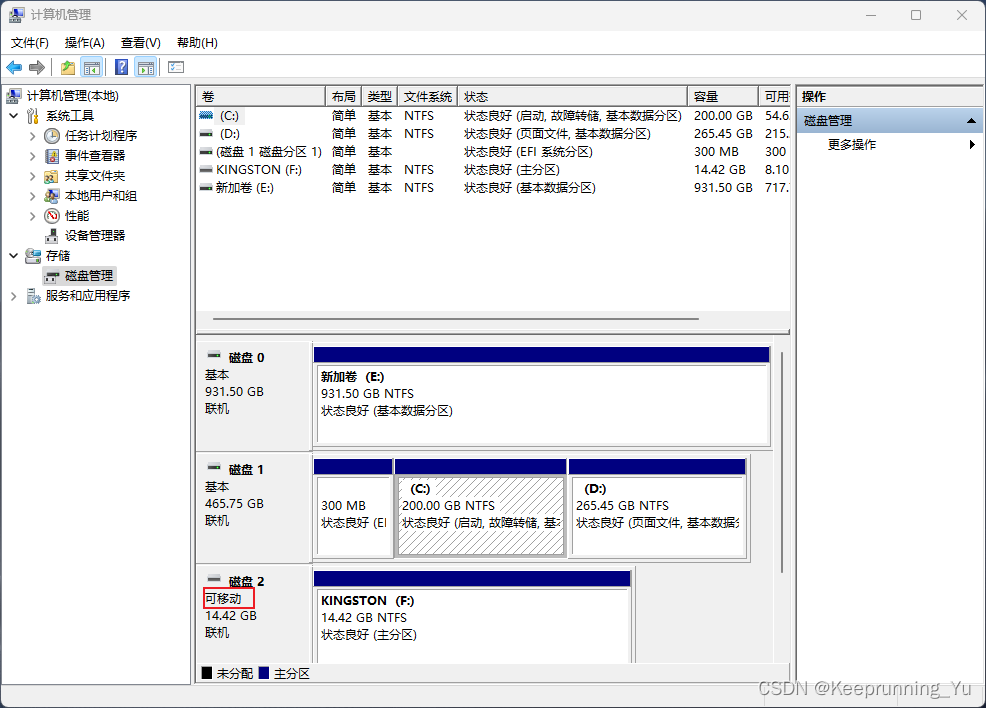Toggle Show/Hide Action Pane toolbar button
The height and width of the screenshot is (708, 986).
pos(146,67)
